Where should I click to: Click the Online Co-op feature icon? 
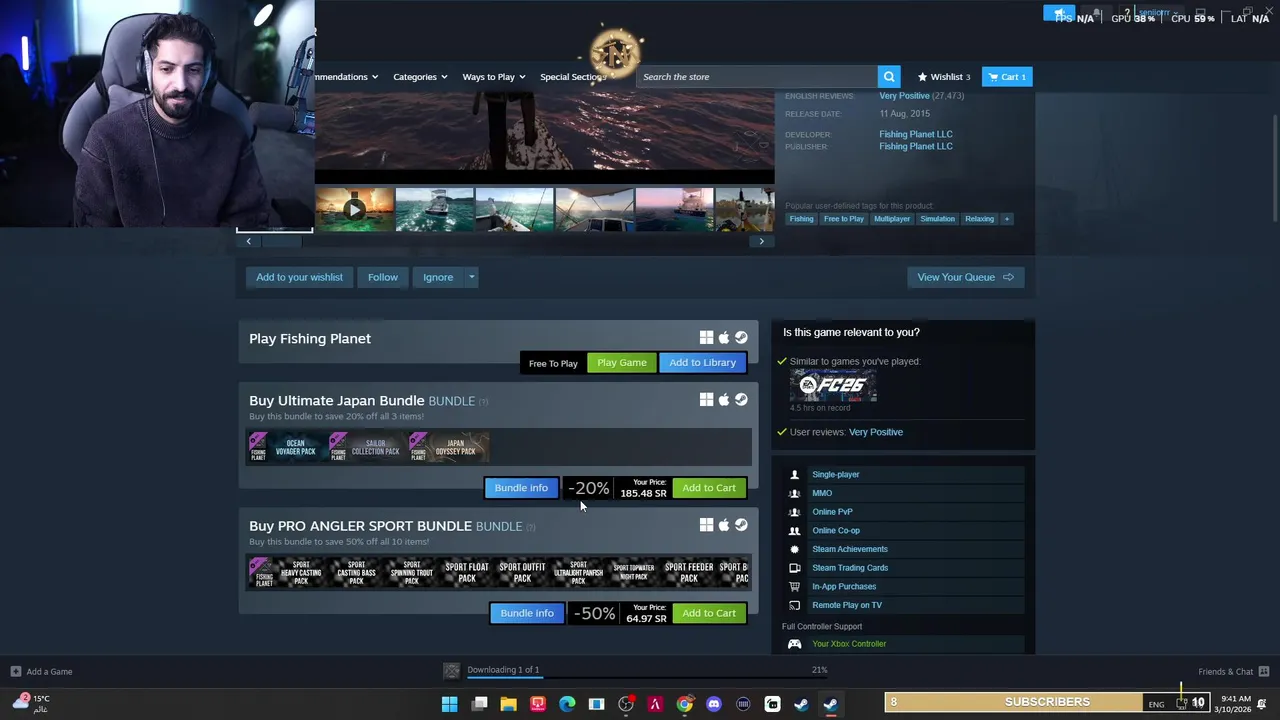795,531
